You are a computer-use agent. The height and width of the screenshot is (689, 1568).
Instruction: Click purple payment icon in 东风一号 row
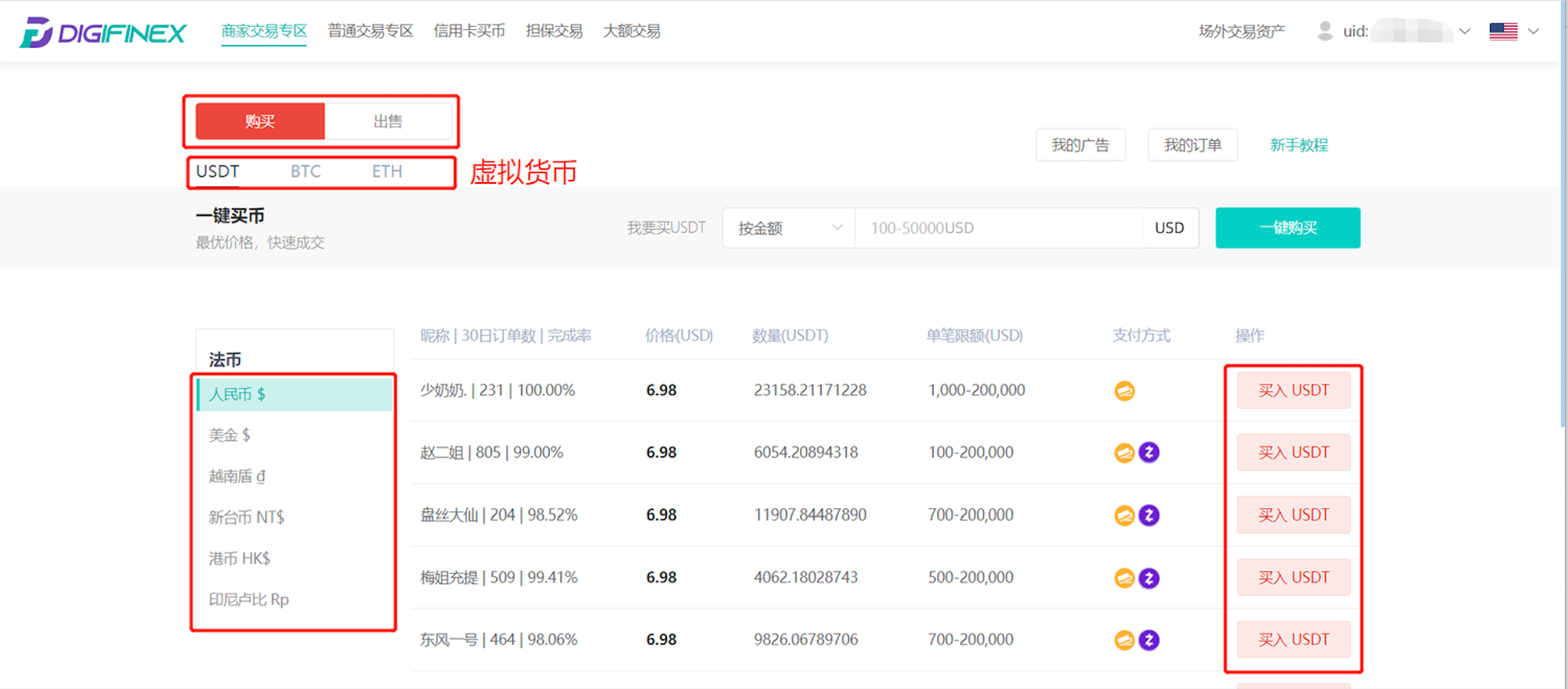pyautogui.click(x=1148, y=640)
